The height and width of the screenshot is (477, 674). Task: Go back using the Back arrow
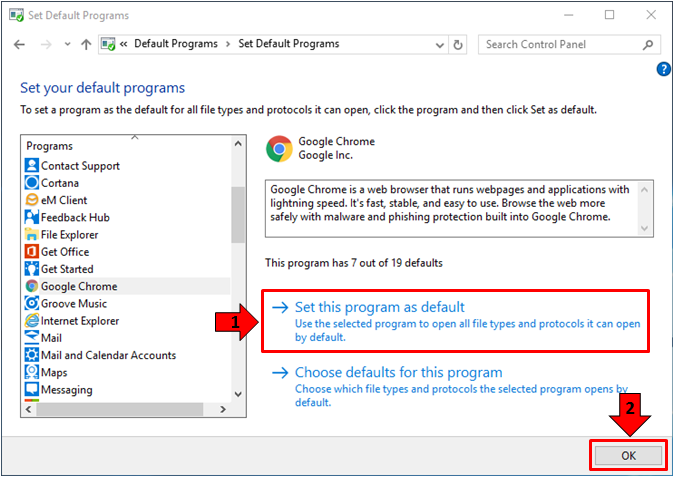coord(19,45)
